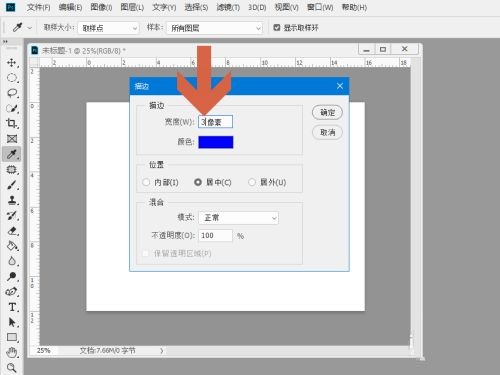Select the Spot Healing Brush tool

pyautogui.click(x=12, y=169)
